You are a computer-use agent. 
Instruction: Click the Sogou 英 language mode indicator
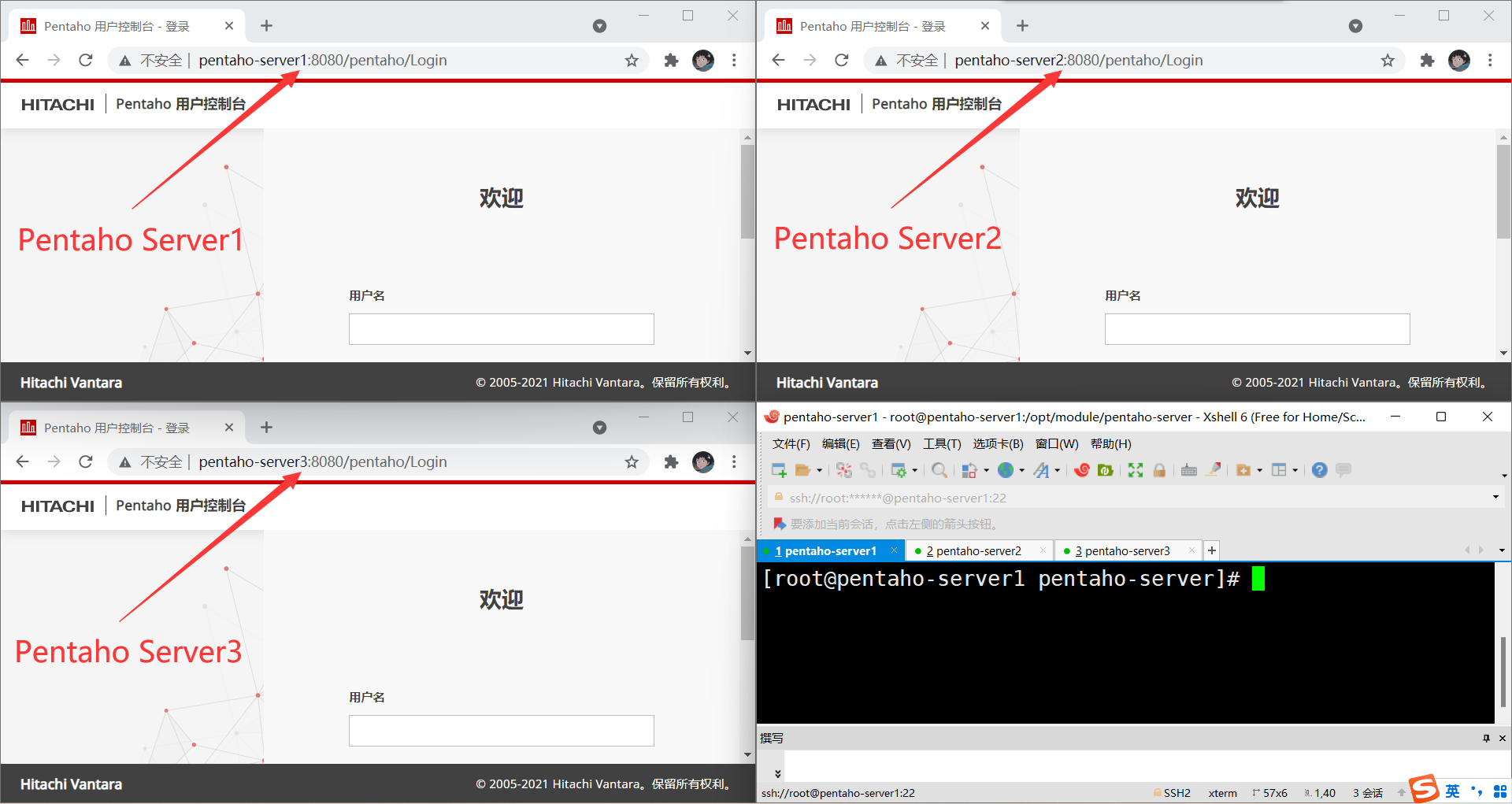point(1452,791)
